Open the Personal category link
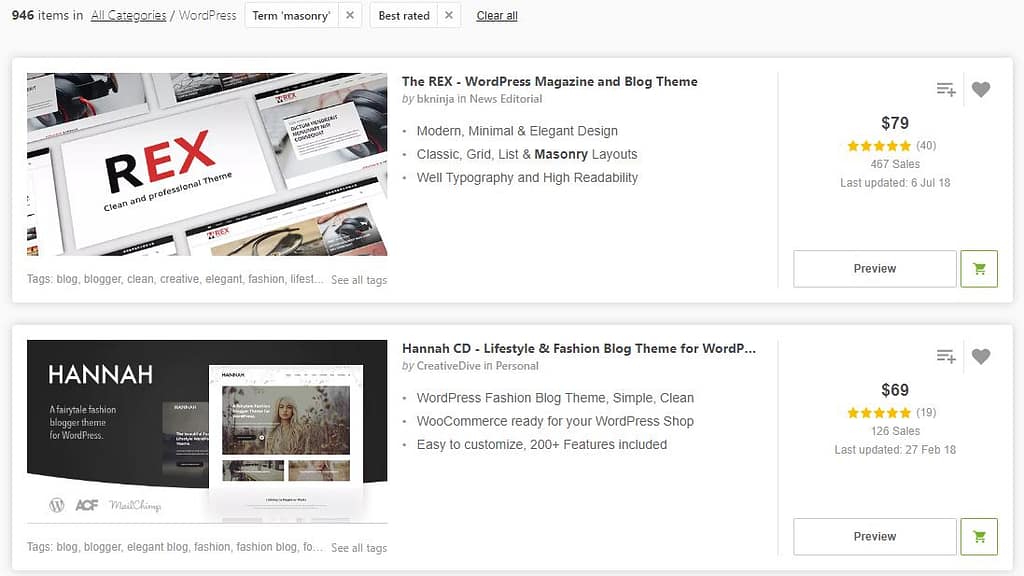Image resolution: width=1024 pixels, height=576 pixels. [517, 366]
